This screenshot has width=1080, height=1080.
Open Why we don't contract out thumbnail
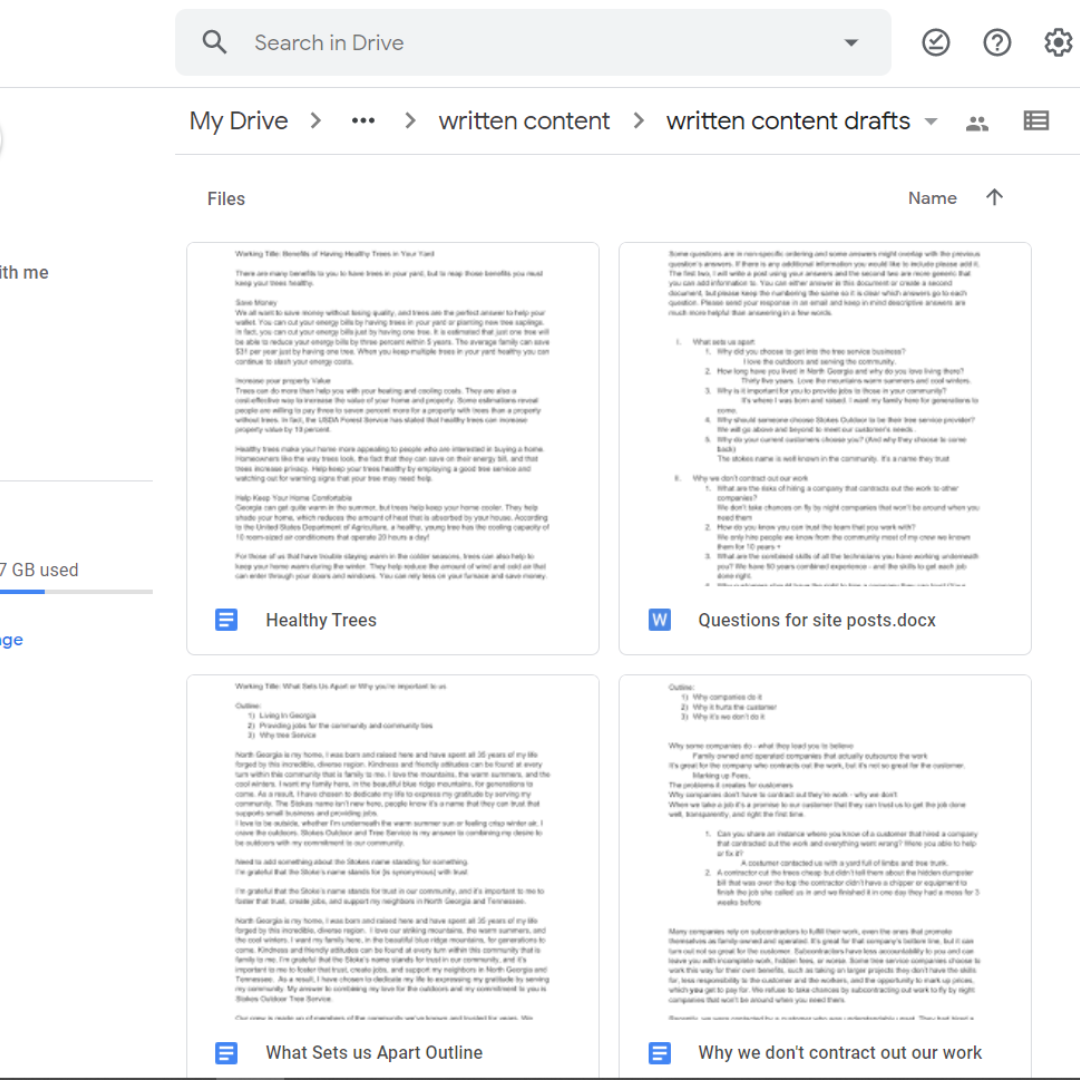click(x=825, y=847)
